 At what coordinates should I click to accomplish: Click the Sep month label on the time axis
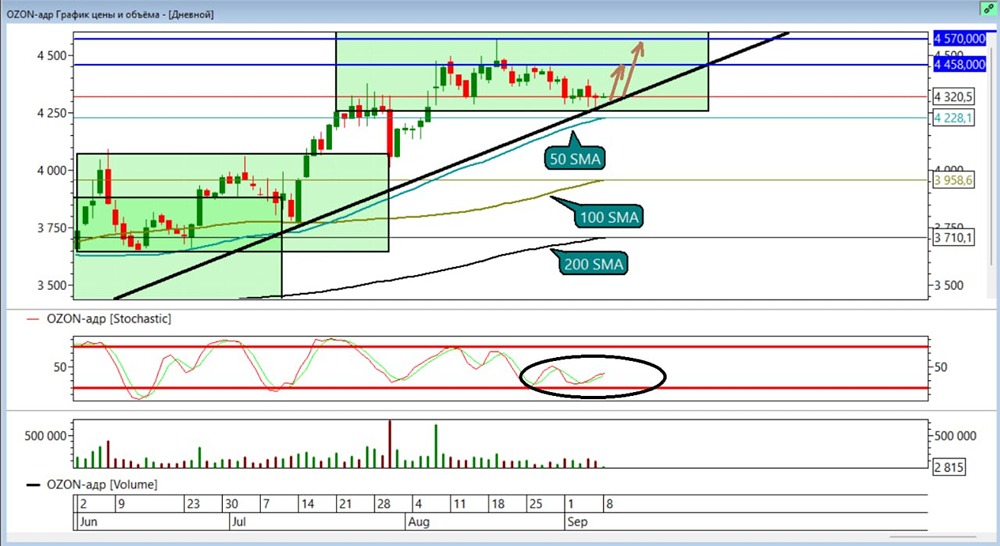(x=577, y=522)
